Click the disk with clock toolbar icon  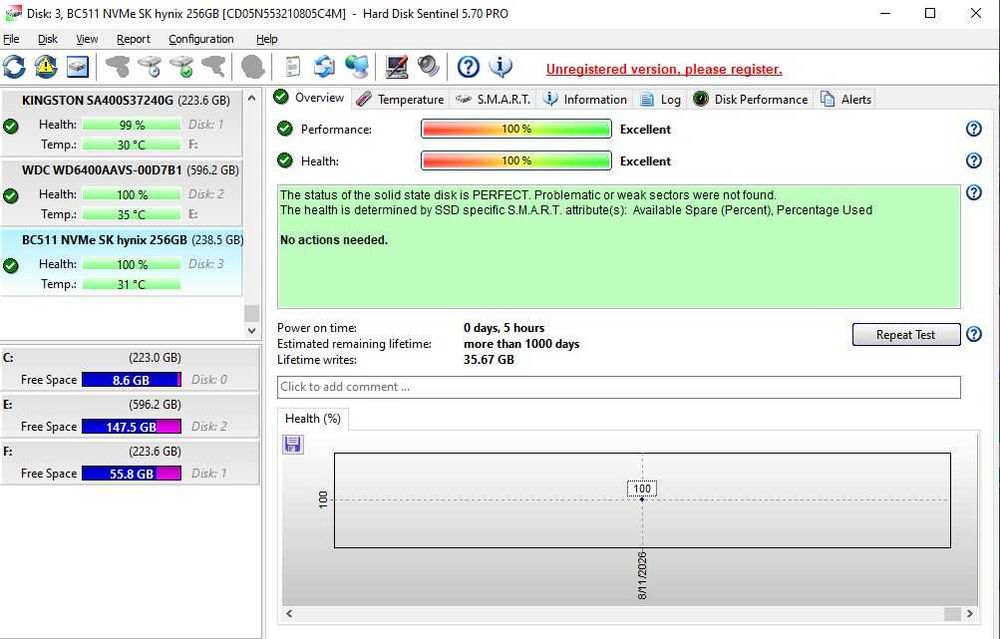[x=151, y=66]
